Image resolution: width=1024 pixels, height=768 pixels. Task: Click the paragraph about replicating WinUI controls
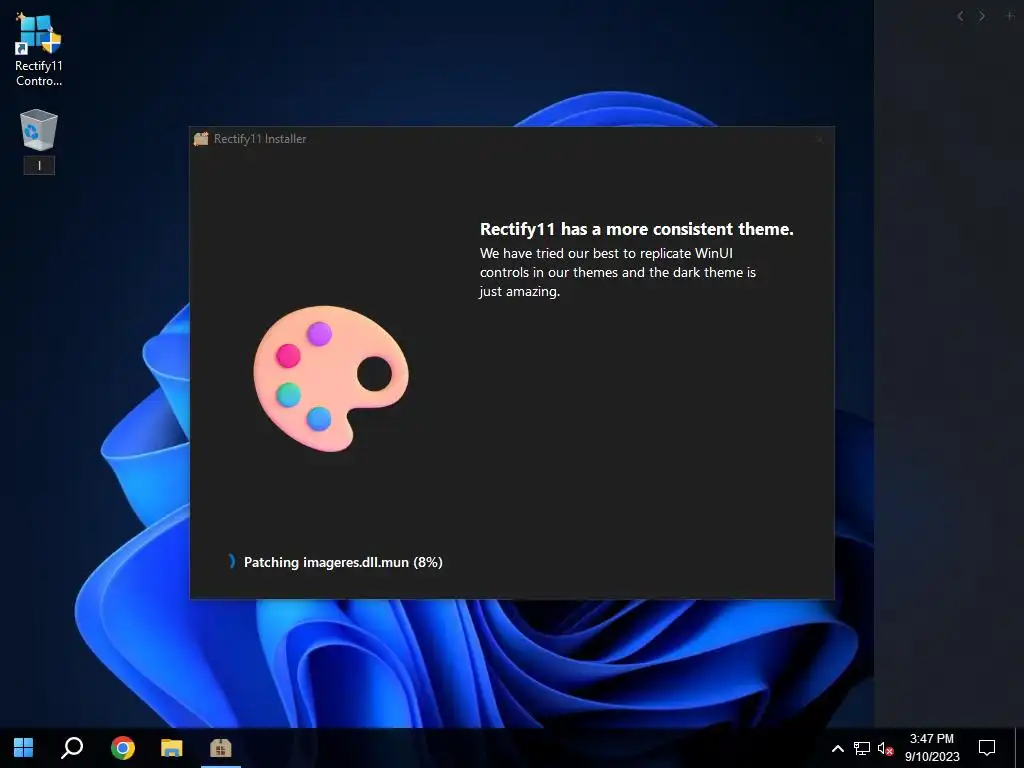click(x=618, y=272)
